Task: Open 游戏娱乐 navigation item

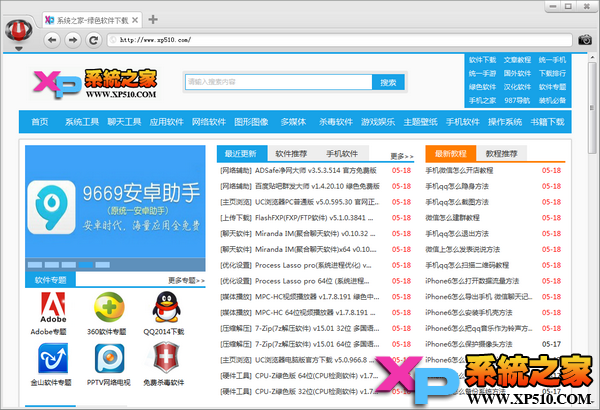Action: pos(378,122)
